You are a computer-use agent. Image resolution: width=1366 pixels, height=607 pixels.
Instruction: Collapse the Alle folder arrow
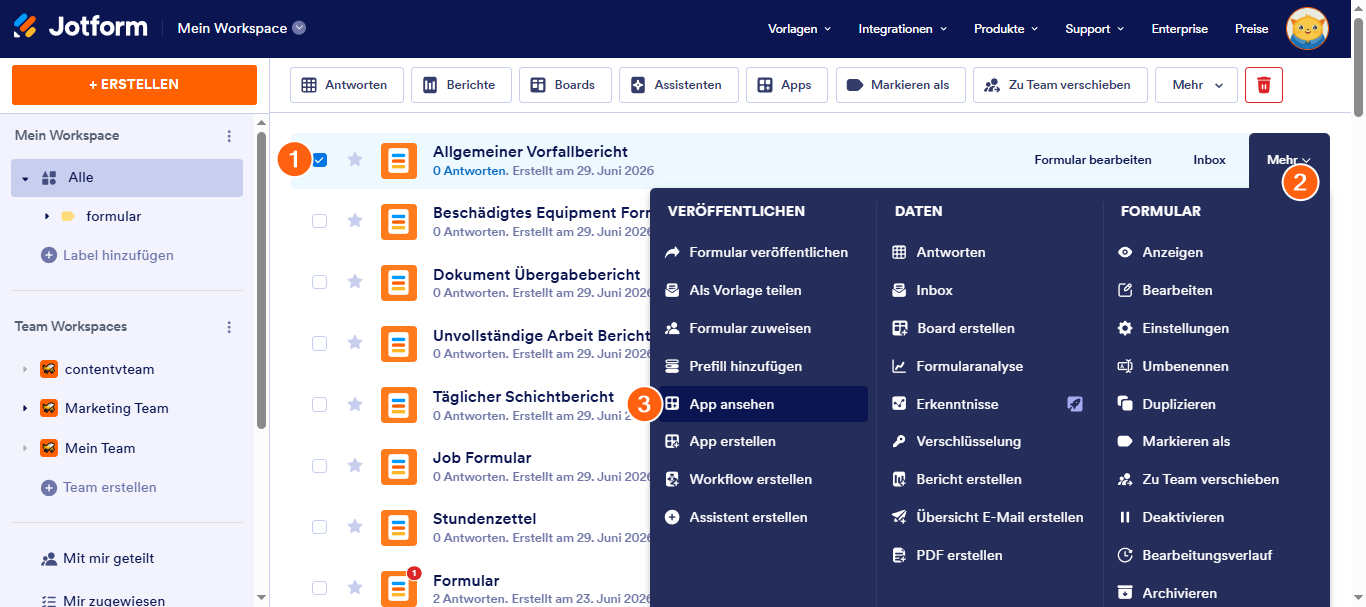[25, 178]
